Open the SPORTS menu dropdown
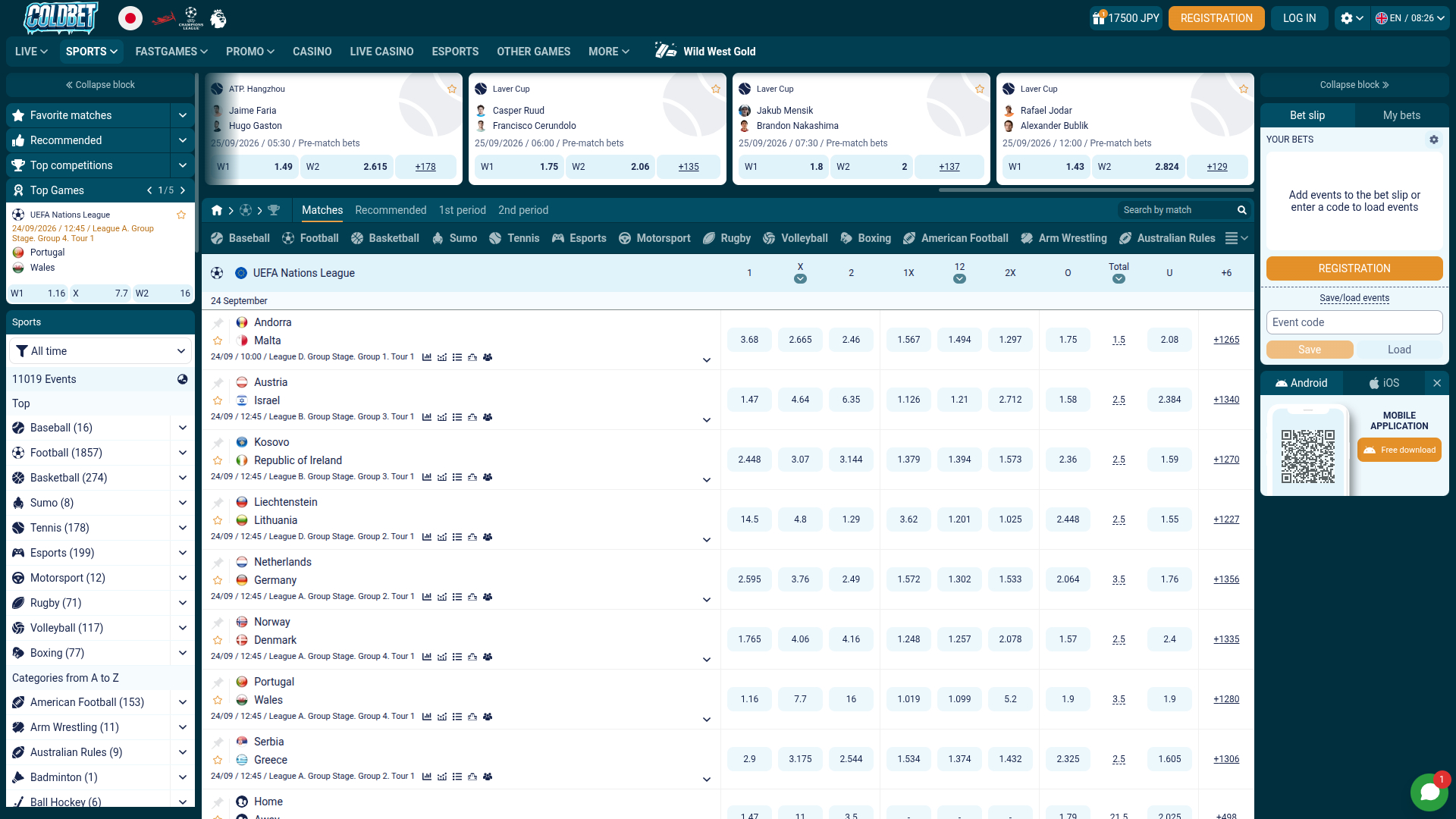This screenshot has width=1456, height=819. 91,52
